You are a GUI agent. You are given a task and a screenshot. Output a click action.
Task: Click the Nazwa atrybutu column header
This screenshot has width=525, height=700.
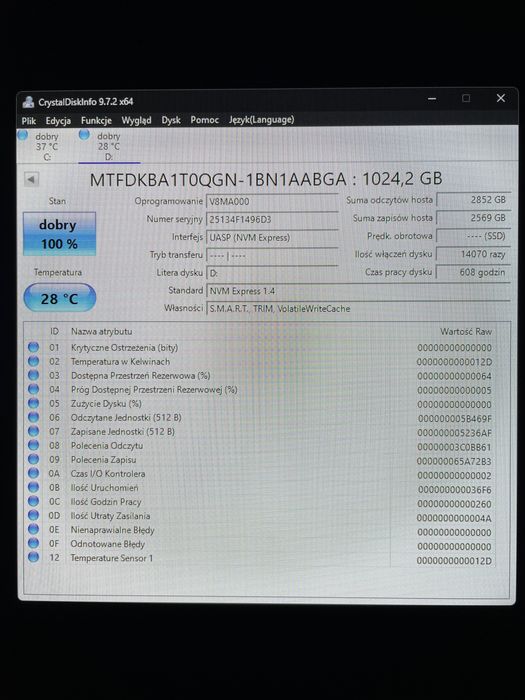(101, 332)
